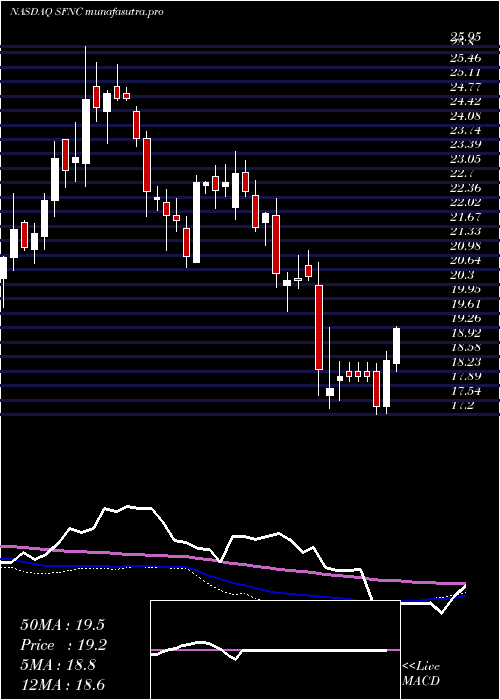Click the 19.26 price axis label
This screenshot has height=700, width=500.
coord(466,318)
